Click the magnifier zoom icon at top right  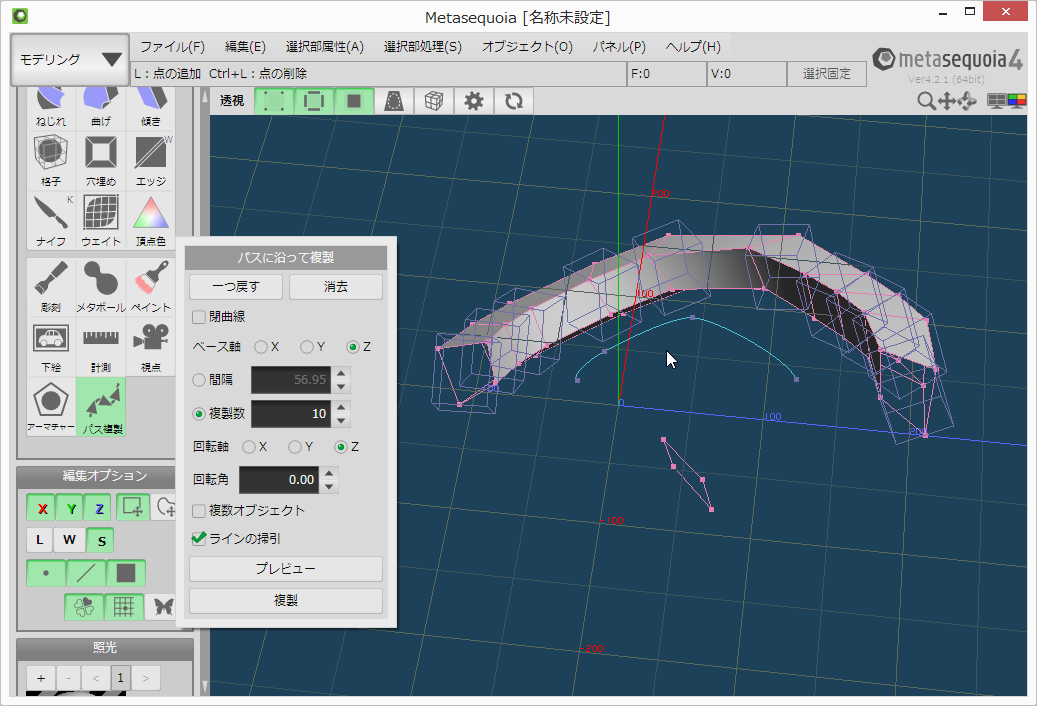926,100
